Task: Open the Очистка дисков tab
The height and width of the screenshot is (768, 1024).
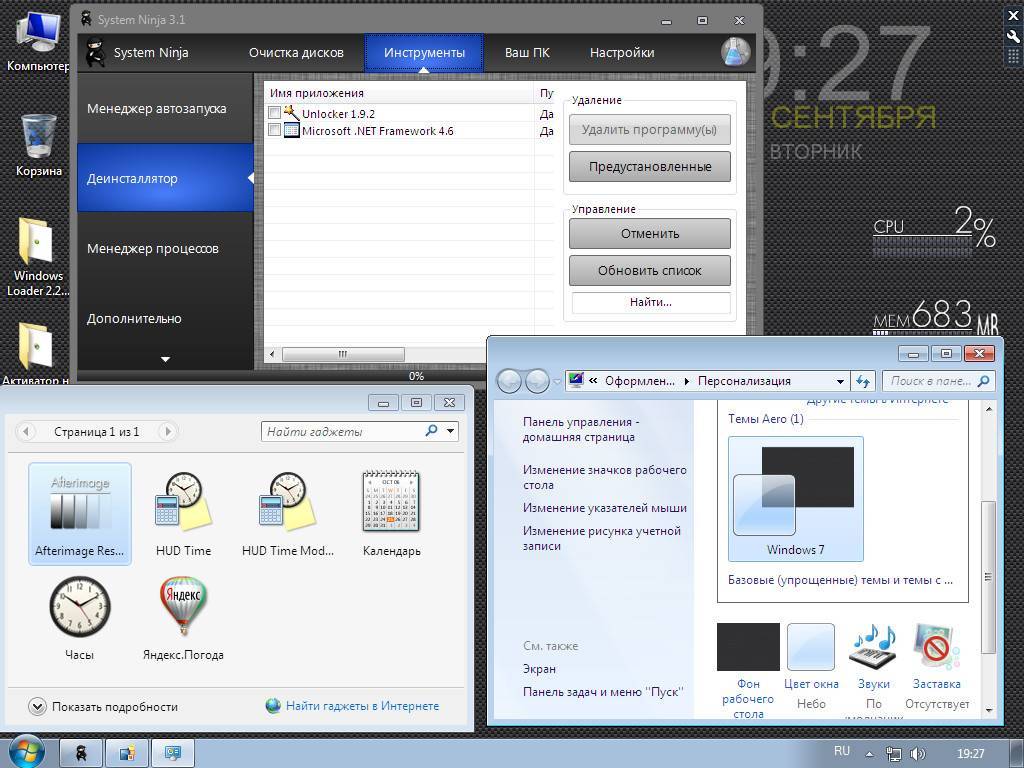Action: (x=296, y=52)
